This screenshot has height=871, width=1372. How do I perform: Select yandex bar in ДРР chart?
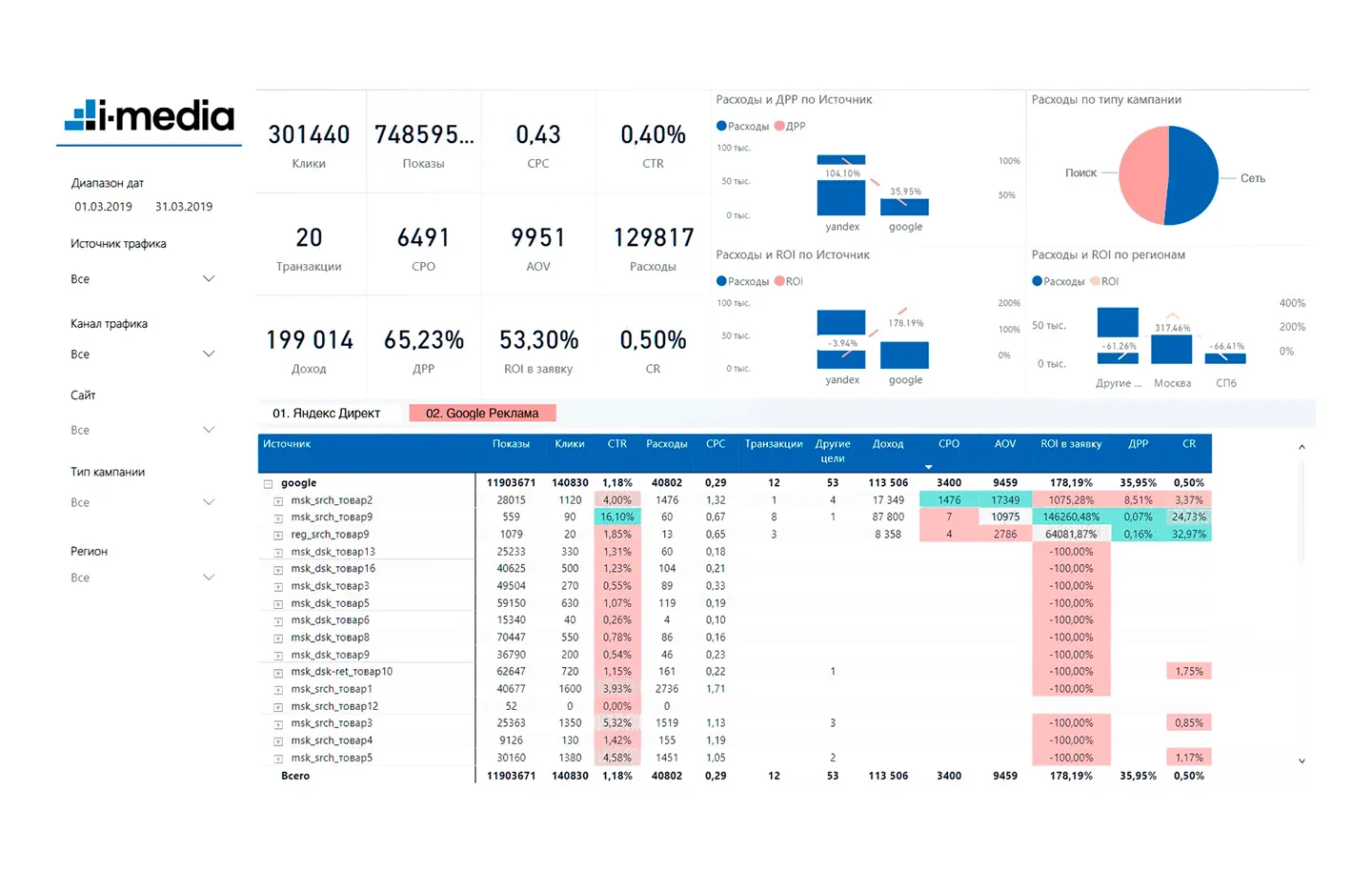[x=841, y=186]
